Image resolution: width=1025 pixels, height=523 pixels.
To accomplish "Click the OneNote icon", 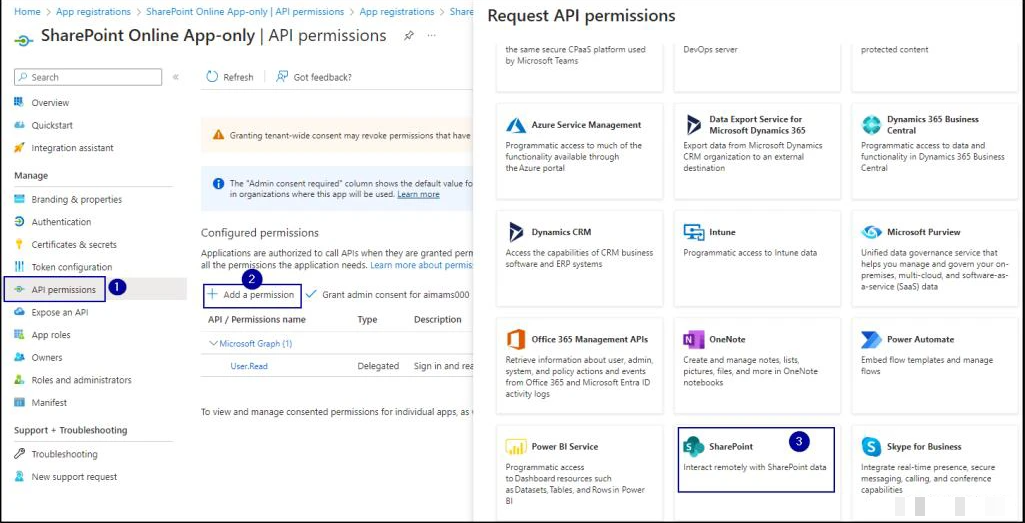I will 694,339.
